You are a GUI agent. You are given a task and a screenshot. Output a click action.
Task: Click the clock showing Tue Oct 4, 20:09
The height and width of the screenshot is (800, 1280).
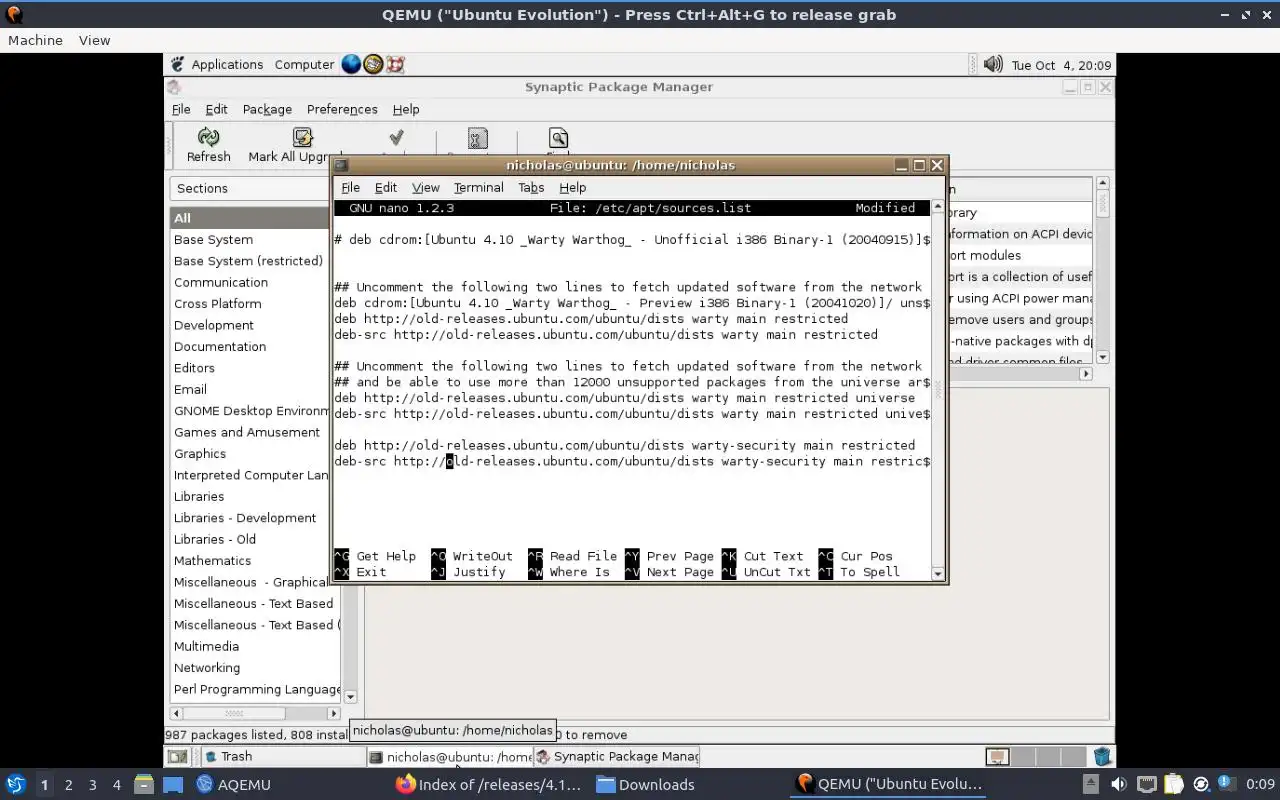(x=1061, y=65)
